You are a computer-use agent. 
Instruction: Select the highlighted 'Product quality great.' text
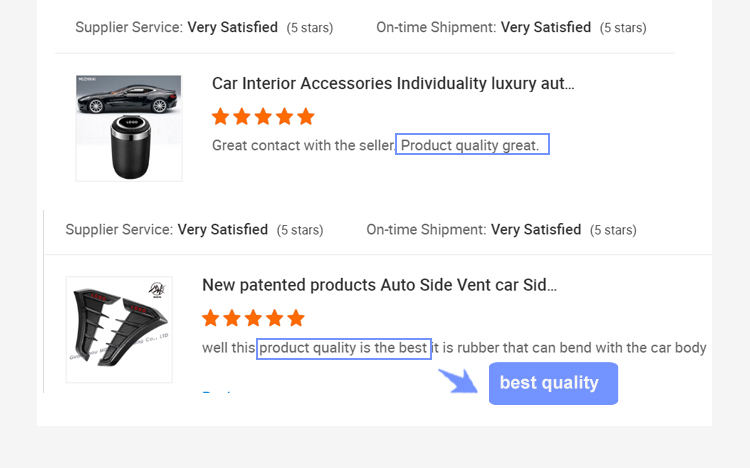[x=471, y=145]
